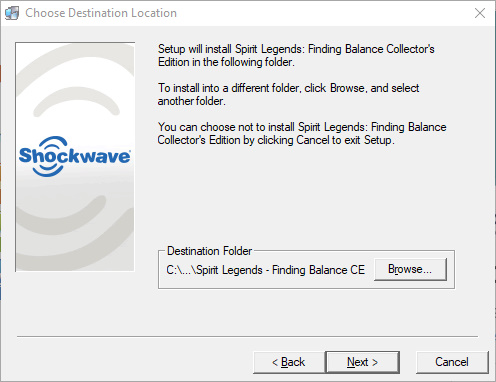Click the text 'You can choose not to install'
Viewport: 496px width, 382px height.
(226, 127)
